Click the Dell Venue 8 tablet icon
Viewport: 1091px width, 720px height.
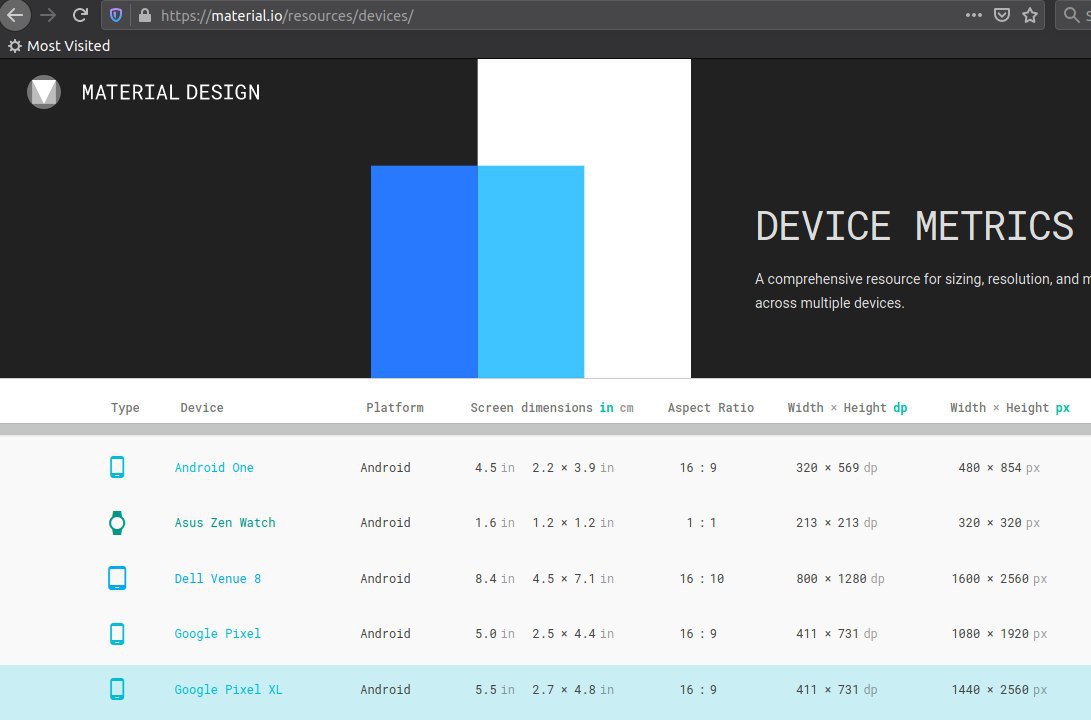tap(117, 578)
